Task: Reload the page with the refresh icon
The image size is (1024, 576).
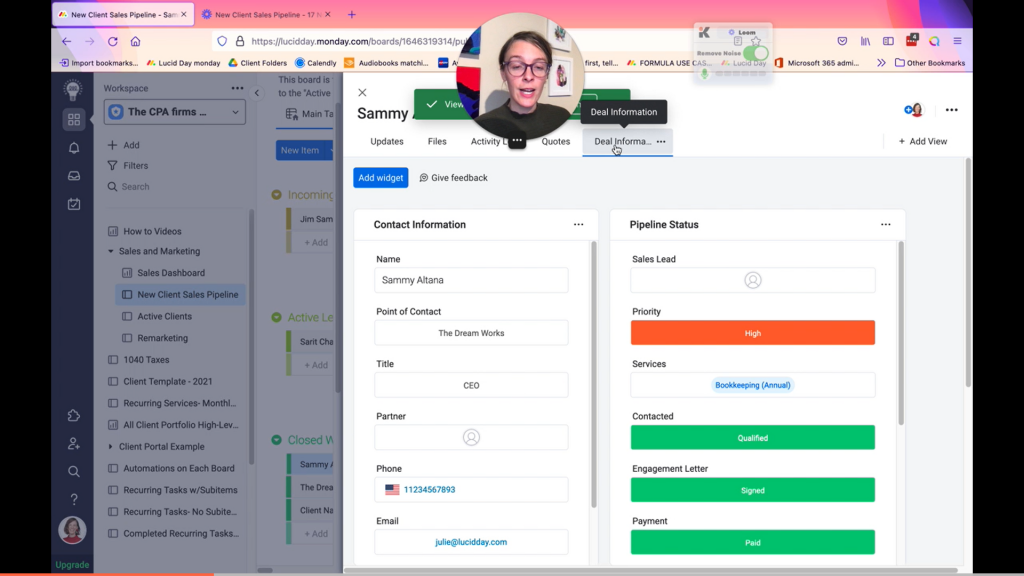Action: coord(112,41)
